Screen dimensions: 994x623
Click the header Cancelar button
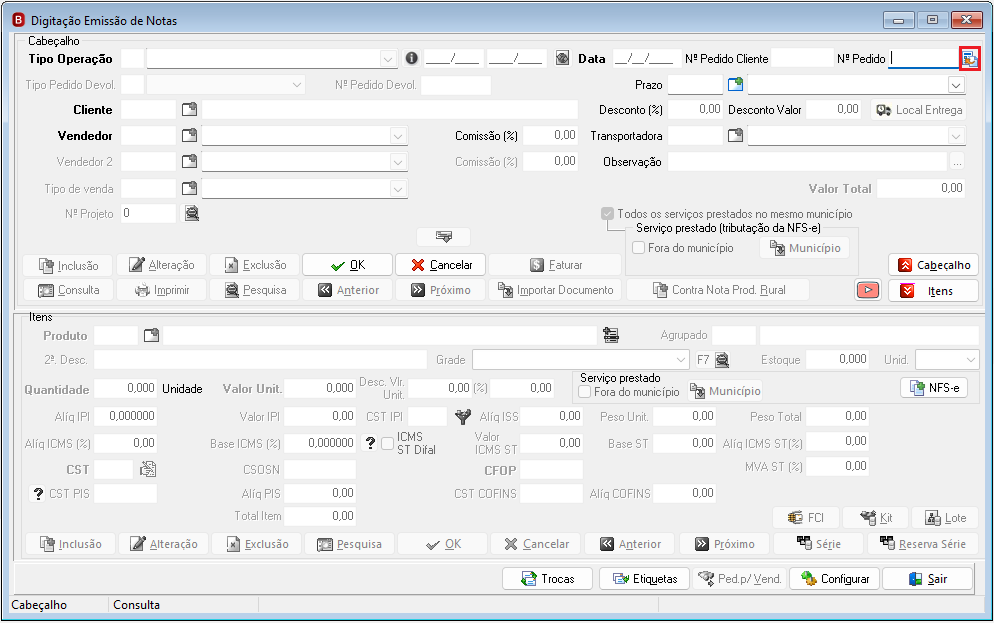click(441, 265)
